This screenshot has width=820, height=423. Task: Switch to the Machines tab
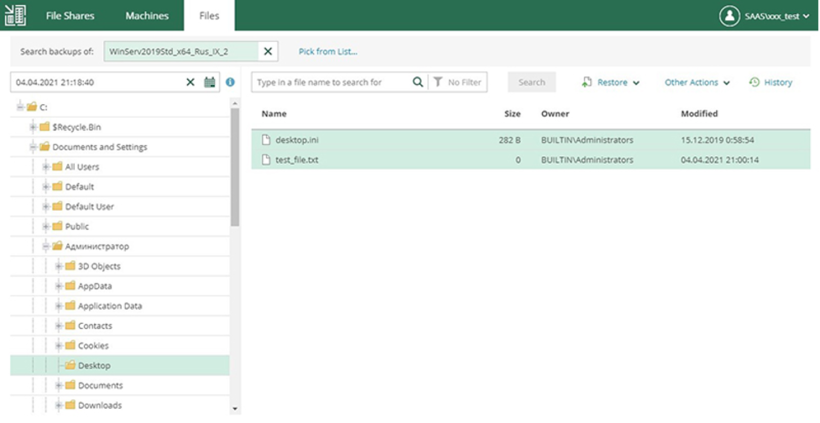147,16
